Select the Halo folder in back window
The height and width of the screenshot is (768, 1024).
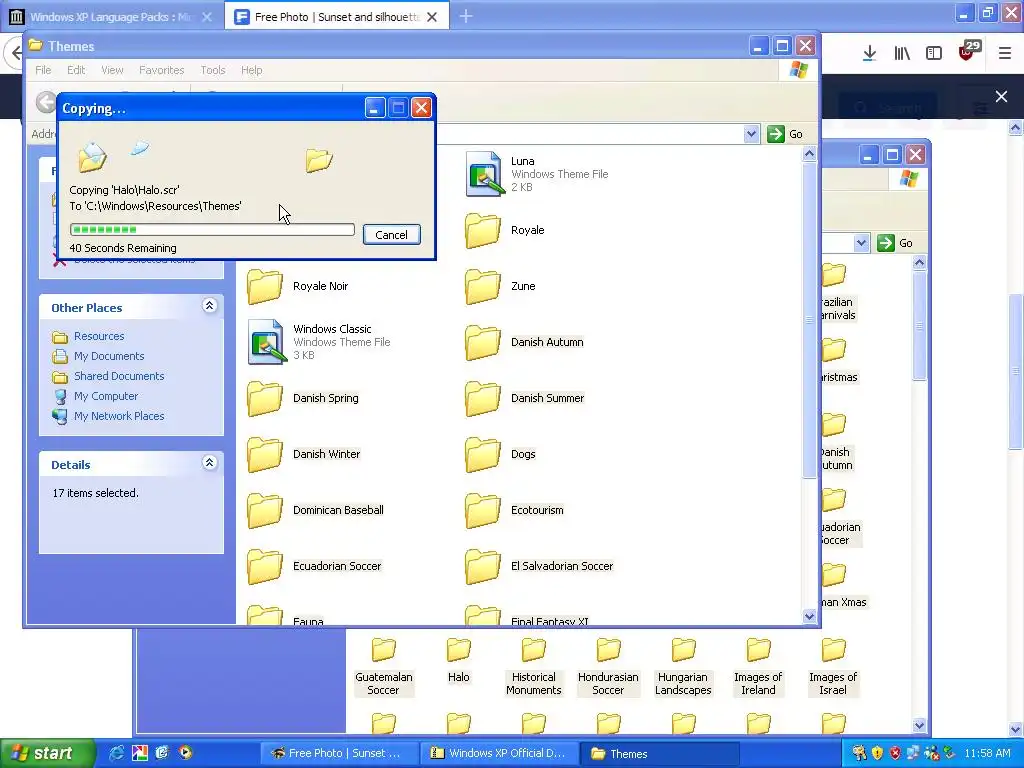click(x=458, y=650)
